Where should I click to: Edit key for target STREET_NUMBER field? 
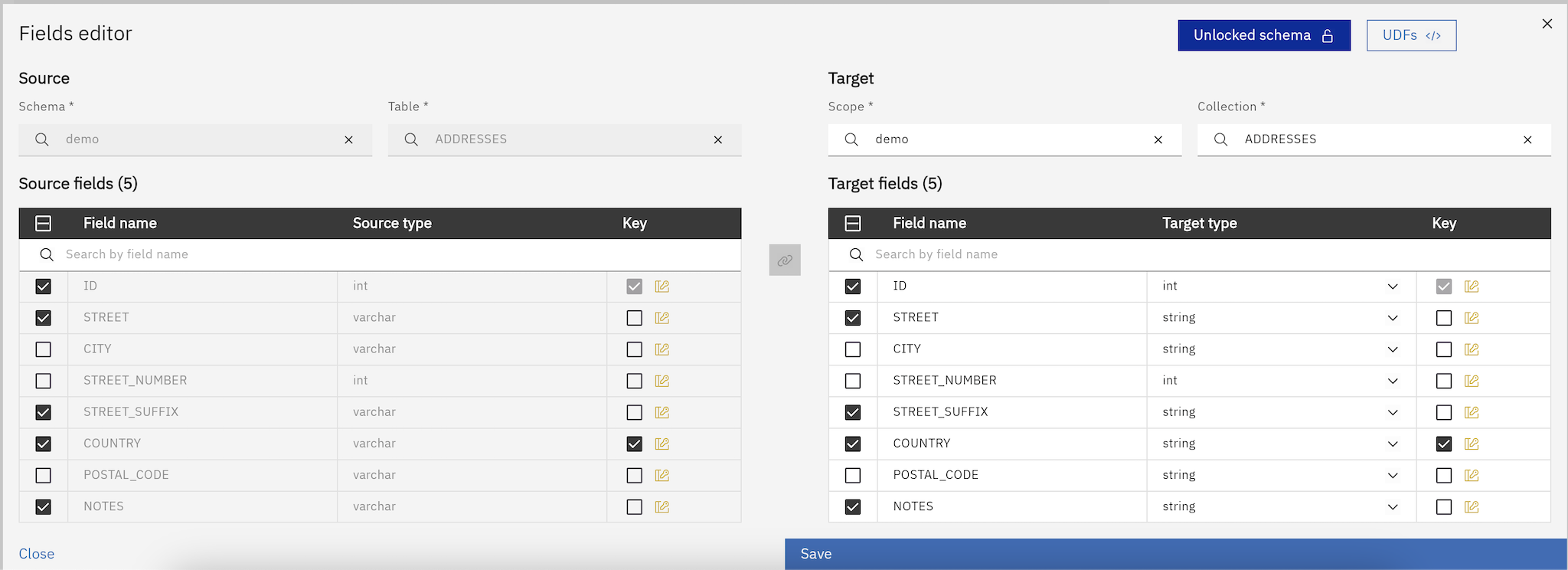tap(1472, 381)
